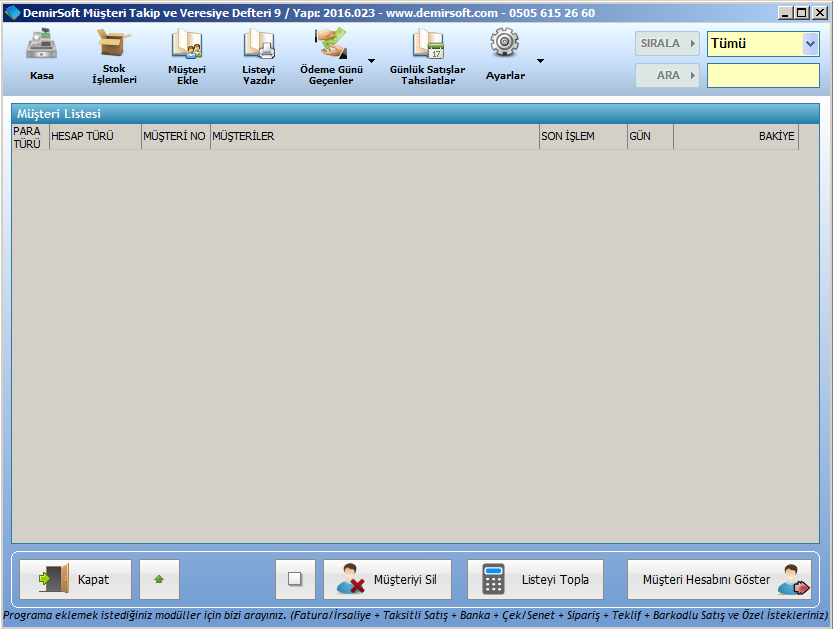The width and height of the screenshot is (833, 629).
Task: Toggle the checkbox beside Müşteriyi Sil
Action: (x=295, y=579)
